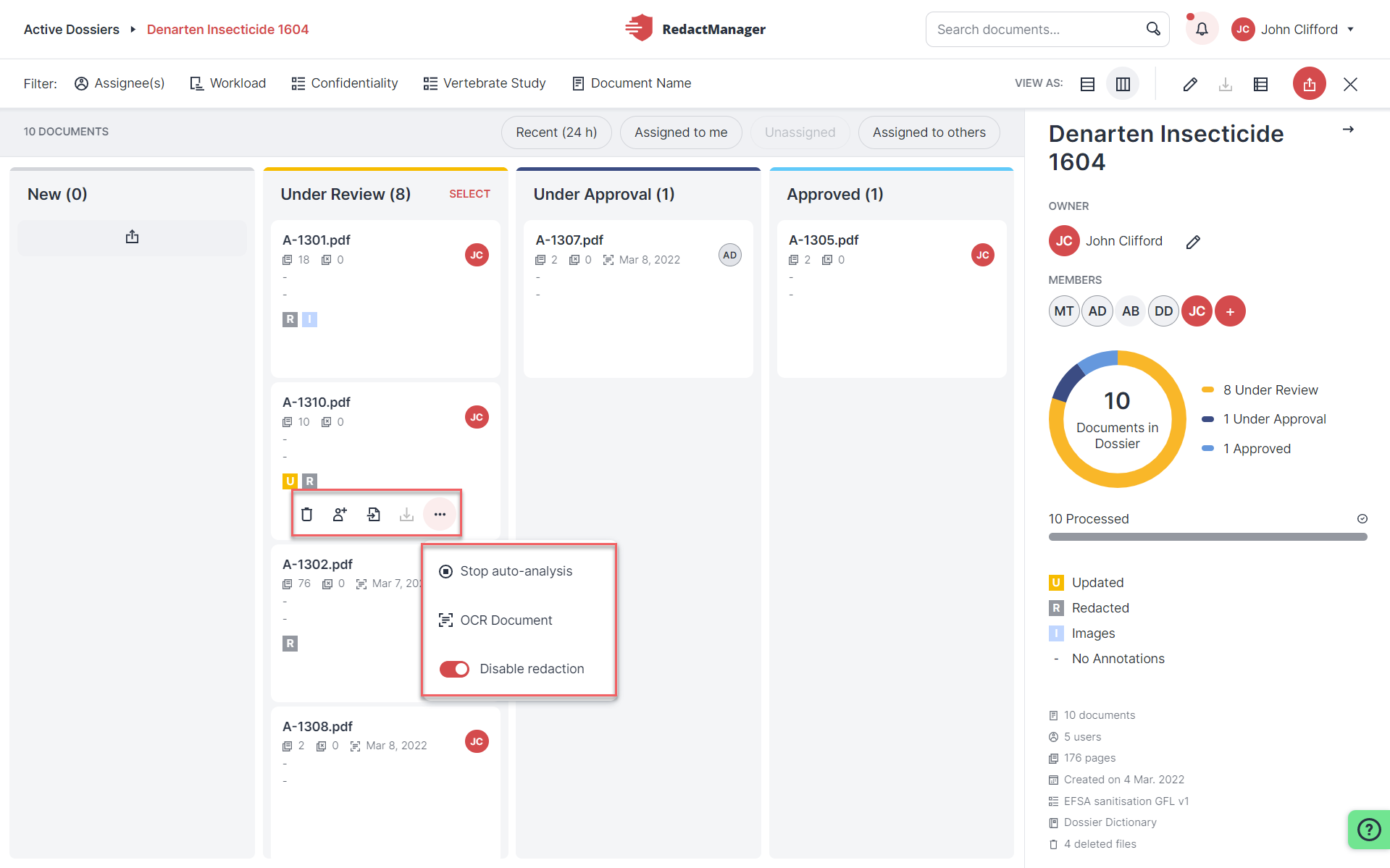Open the A-1305.pdf document
The height and width of the screenshot is (868, 1390).
(x=823, y=240)
